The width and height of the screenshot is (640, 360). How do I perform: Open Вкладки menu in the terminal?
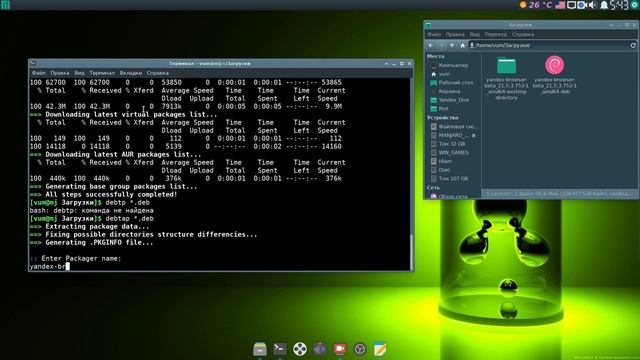(x=131, y=73)
